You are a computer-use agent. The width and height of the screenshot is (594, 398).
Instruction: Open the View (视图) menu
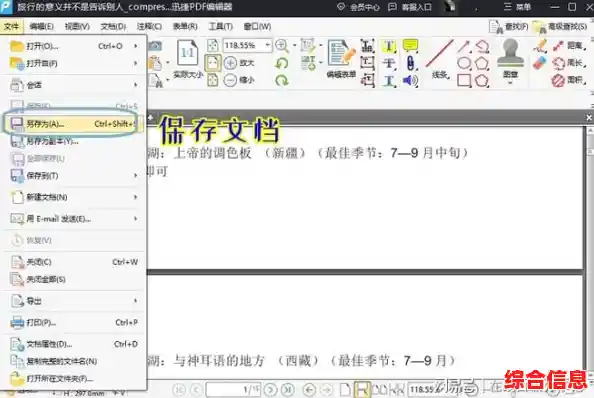coord(77,27)
